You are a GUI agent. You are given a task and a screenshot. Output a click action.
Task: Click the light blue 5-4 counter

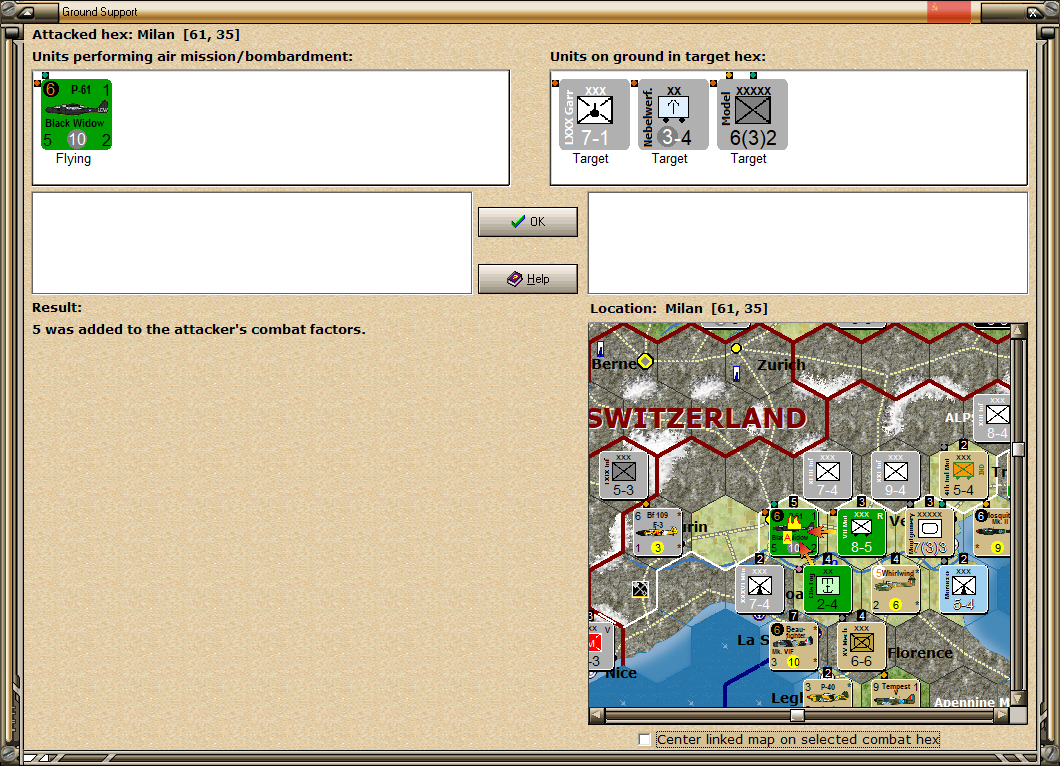(963, 589)
